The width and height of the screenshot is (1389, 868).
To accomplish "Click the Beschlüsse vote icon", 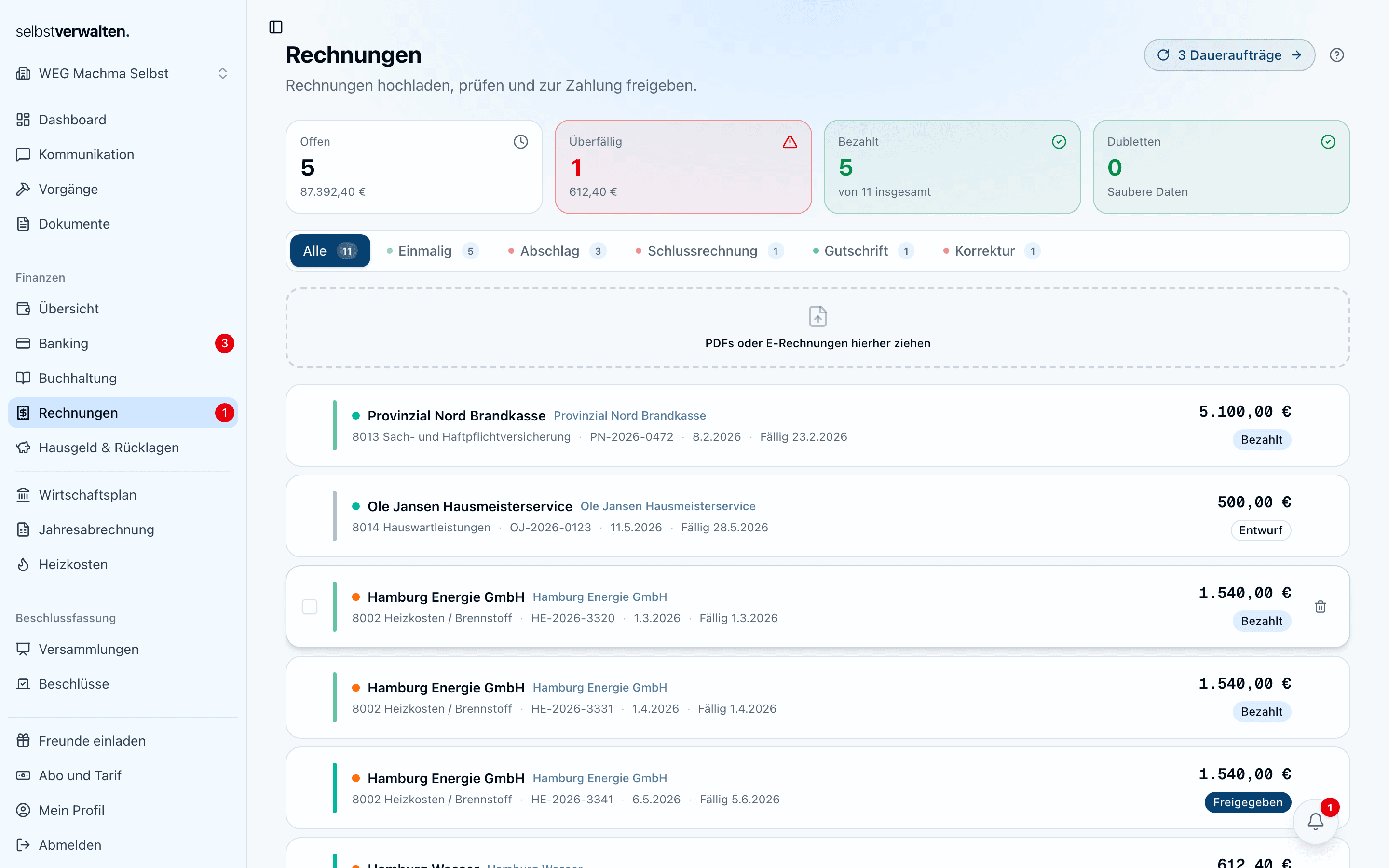I will tap(23, 684).
